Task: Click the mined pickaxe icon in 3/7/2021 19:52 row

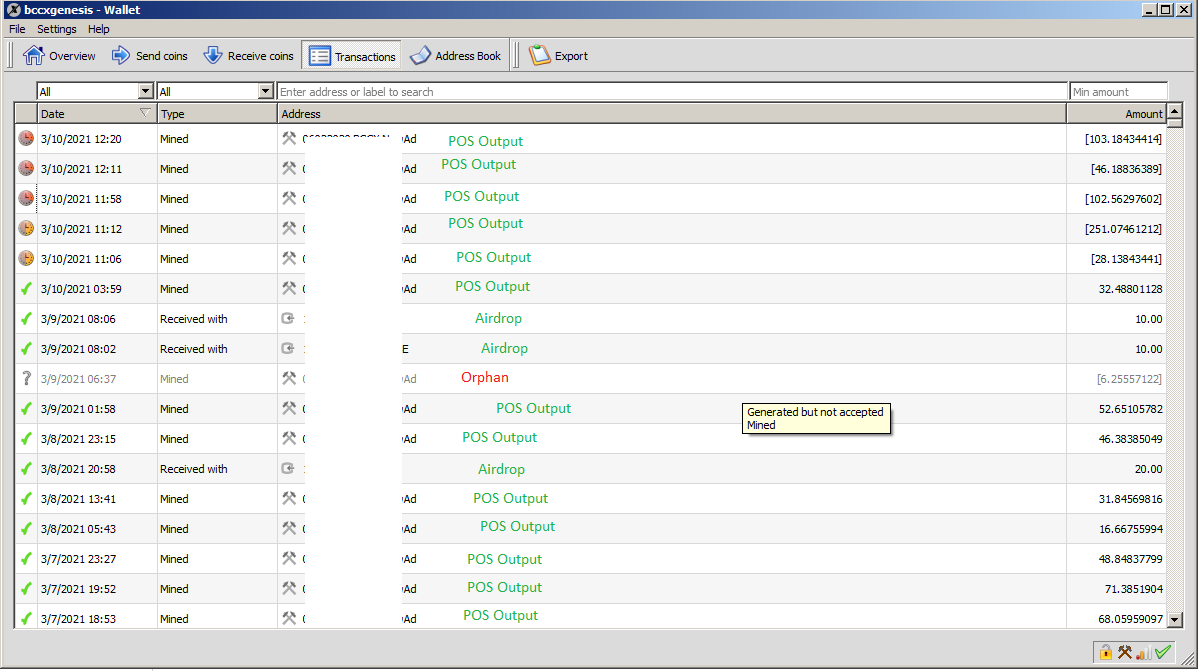Action: [289, 588]
